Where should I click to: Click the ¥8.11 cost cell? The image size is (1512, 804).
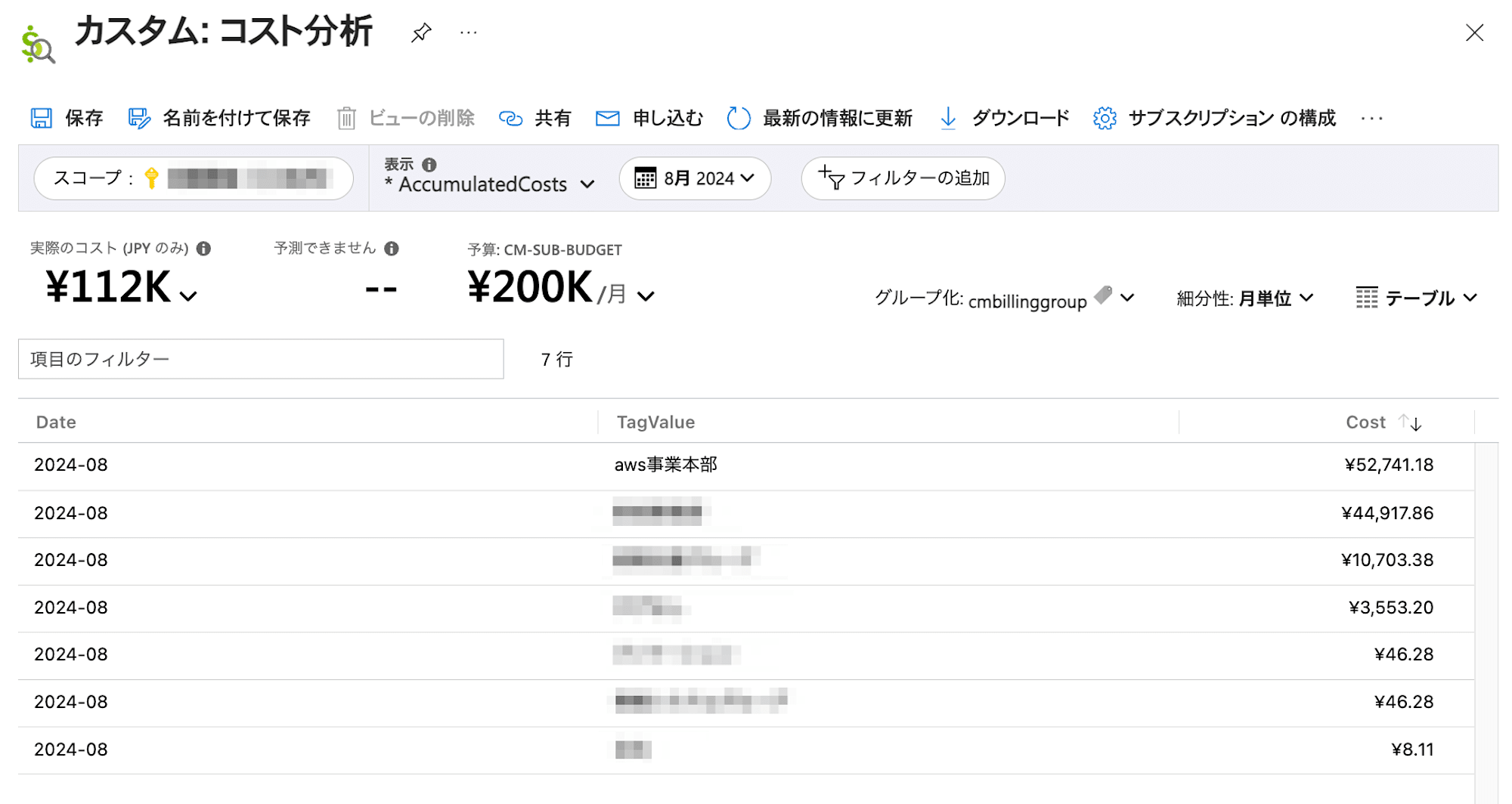(x=1412, y=750)
